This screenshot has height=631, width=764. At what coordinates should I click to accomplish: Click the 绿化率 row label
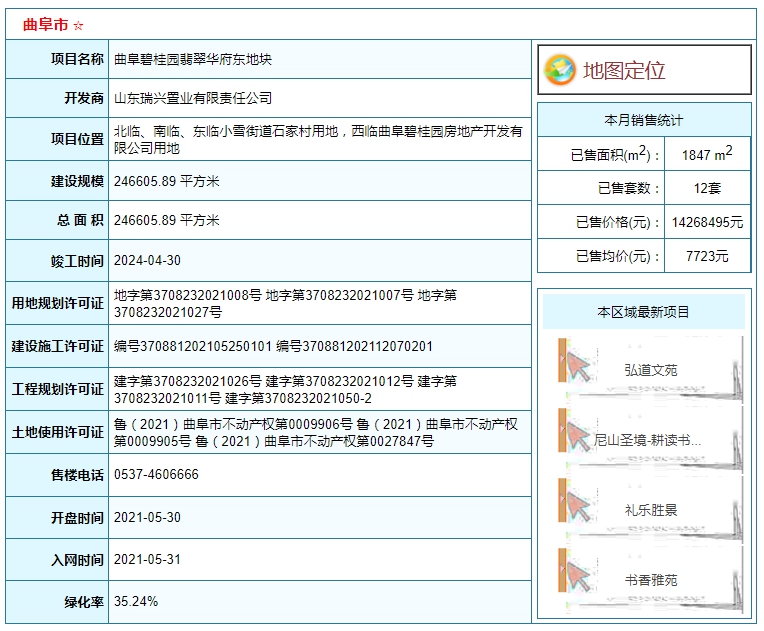pyautogui.click(x=84, y=602)
